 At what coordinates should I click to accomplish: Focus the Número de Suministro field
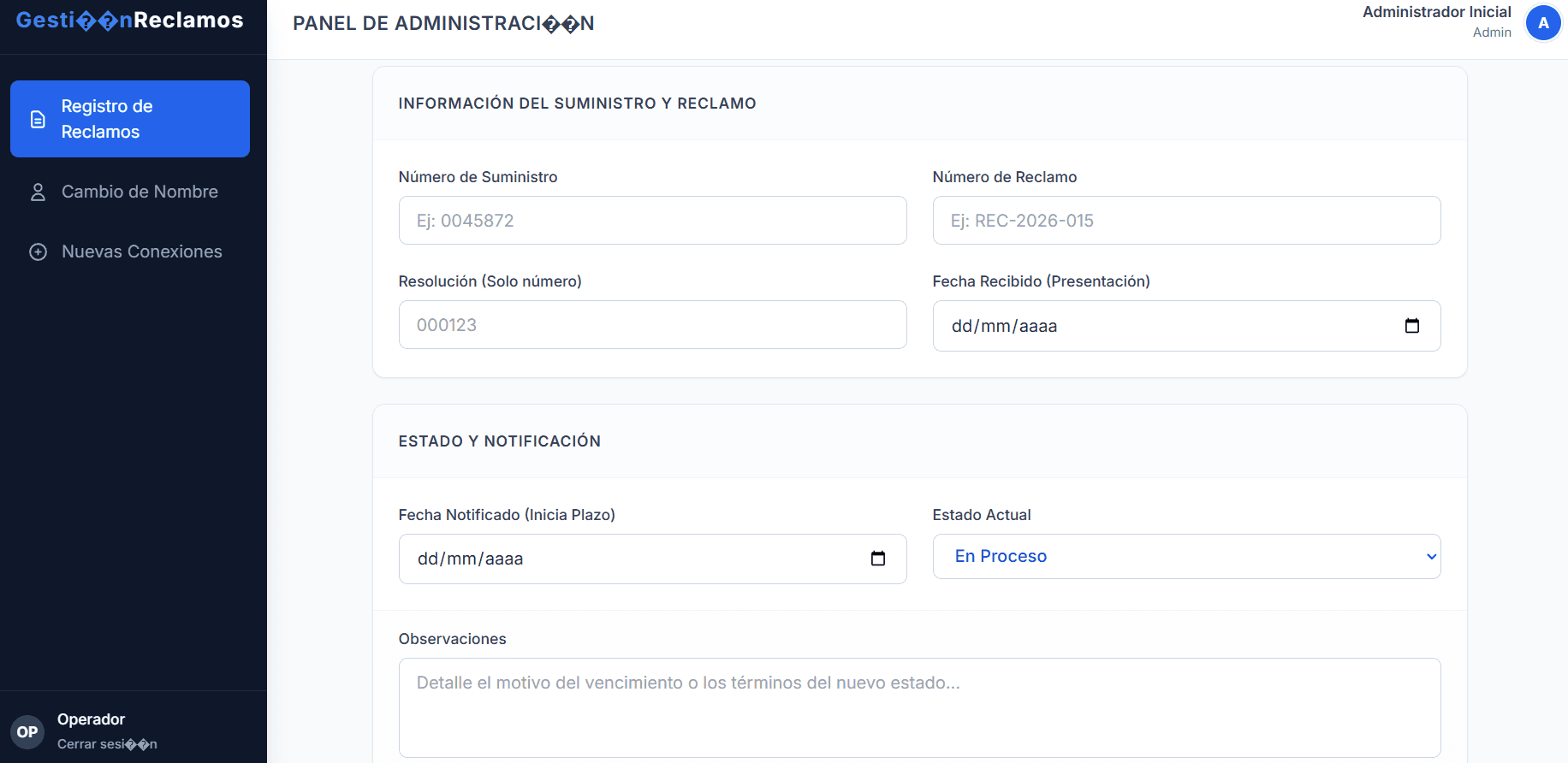pyautogui.click(x=652, y=221)
